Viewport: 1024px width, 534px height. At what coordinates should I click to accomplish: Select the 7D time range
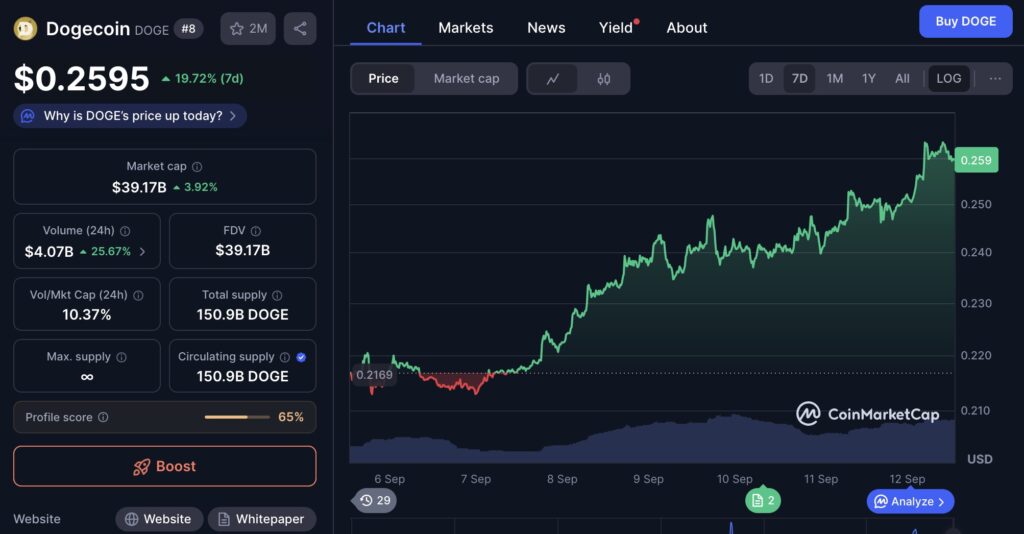(799, 78)
